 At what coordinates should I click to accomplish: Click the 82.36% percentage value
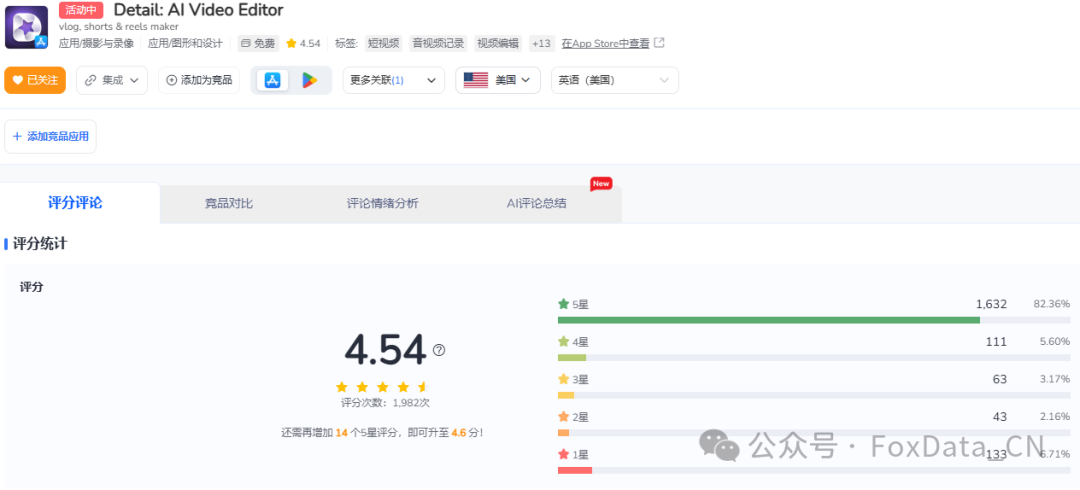click(1051, 304)
